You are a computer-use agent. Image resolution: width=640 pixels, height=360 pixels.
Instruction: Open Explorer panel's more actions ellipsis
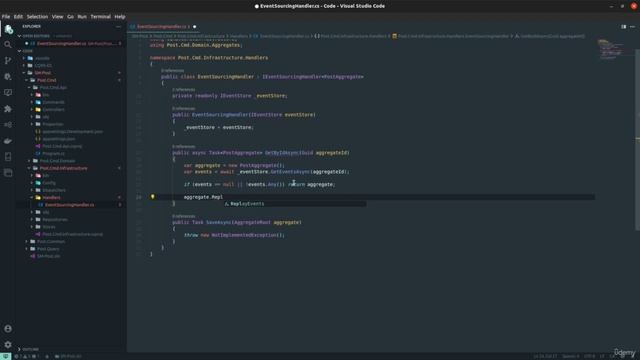pos(119,27)
